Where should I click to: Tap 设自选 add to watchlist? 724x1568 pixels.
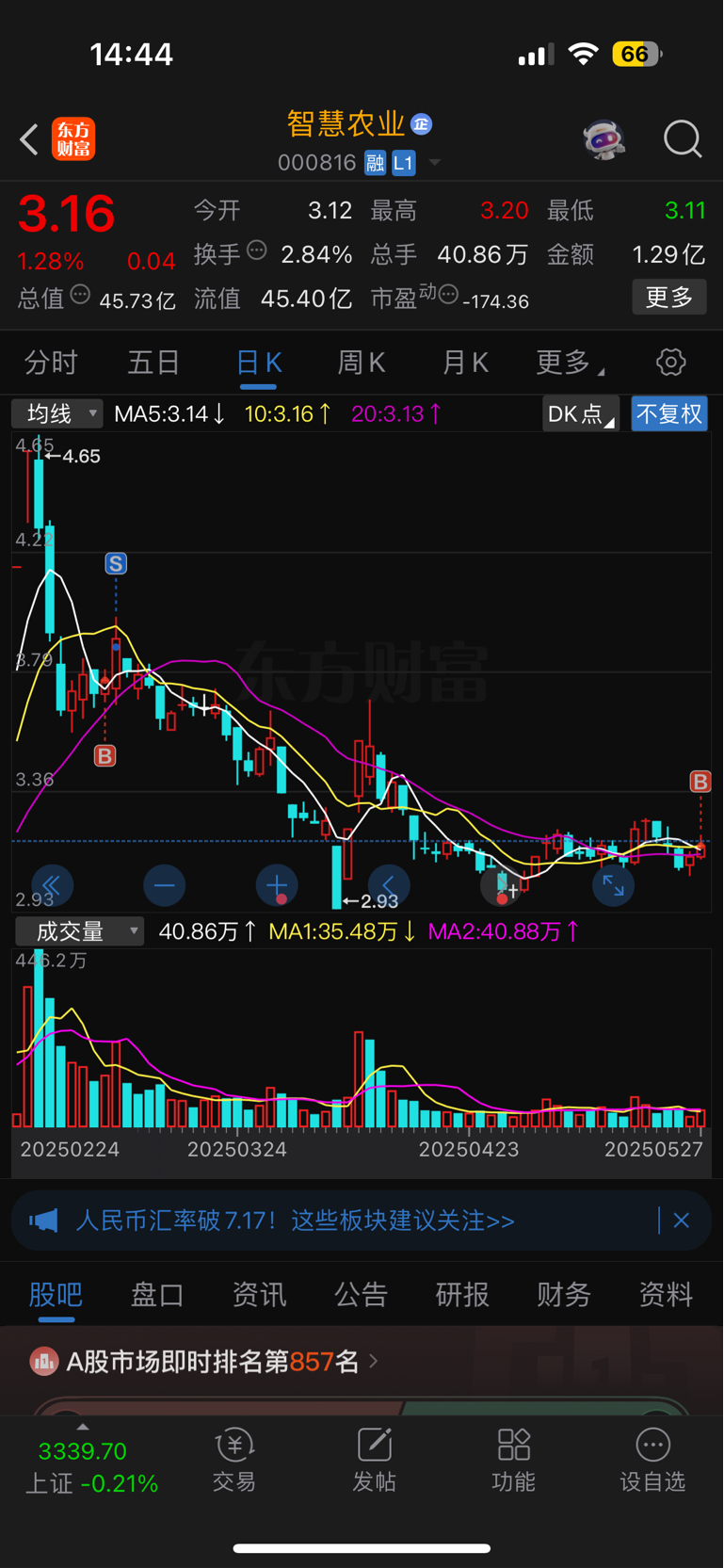click(x=652, y=1460)
